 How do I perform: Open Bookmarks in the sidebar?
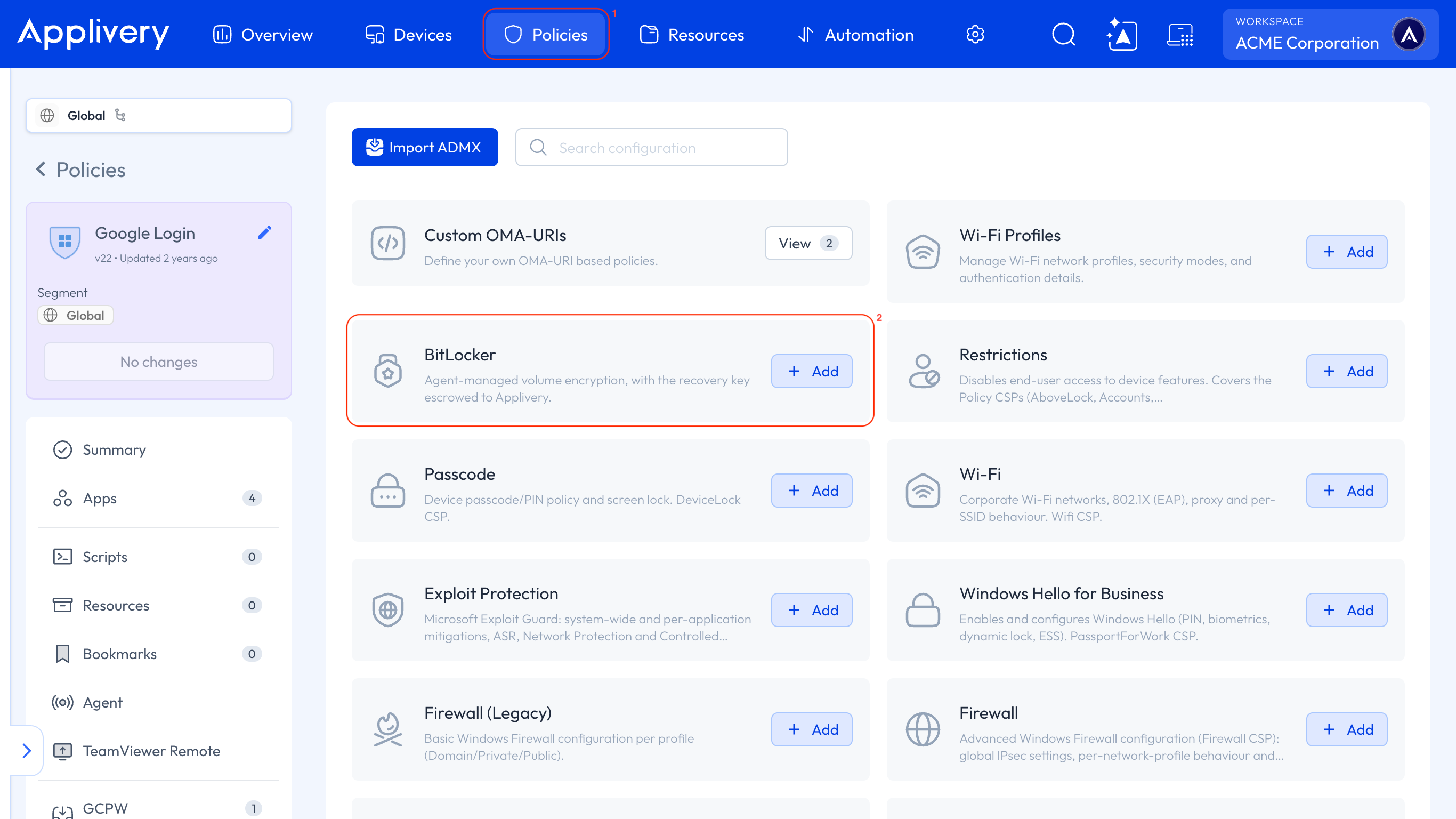[x=159, y=654]
